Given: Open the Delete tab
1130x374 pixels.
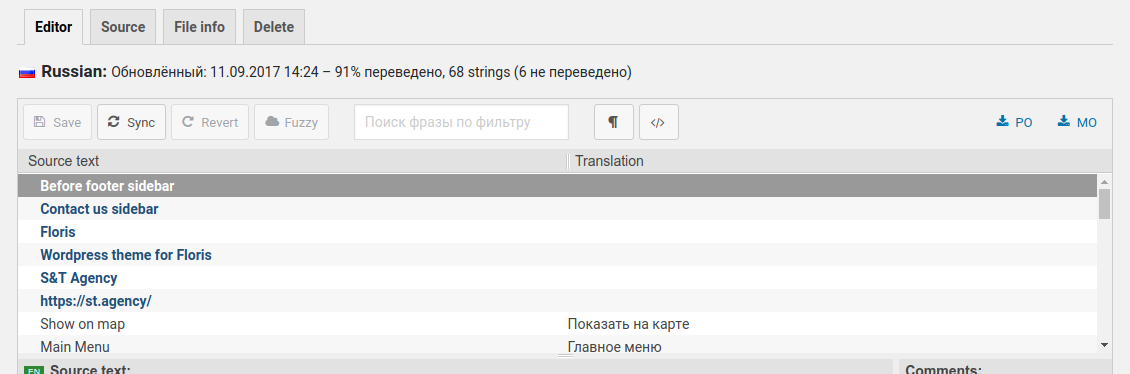Looking at the screenshot, I should coord(274,27).
